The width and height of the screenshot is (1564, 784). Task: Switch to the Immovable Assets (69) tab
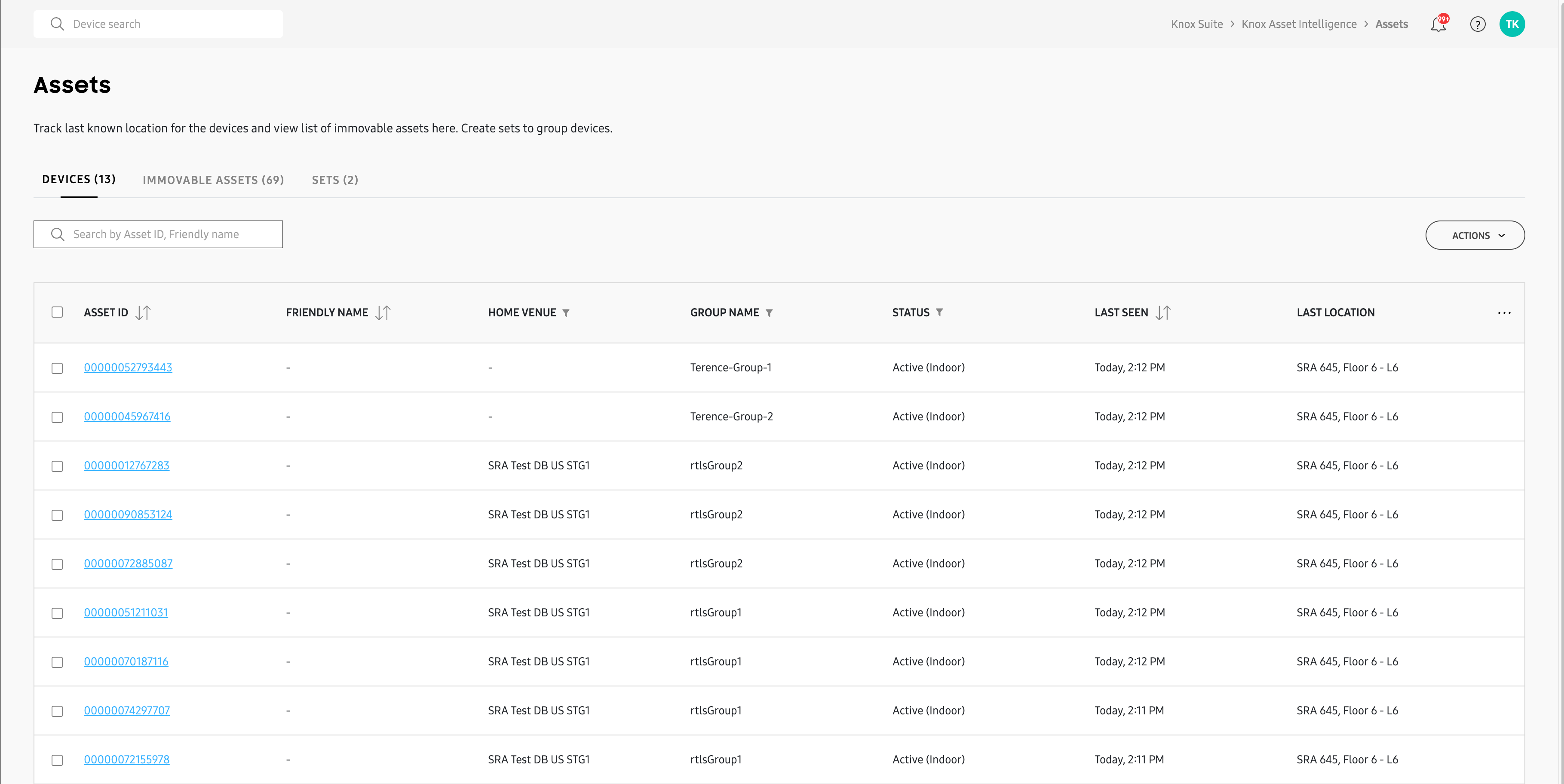click(x=213, y=180)
